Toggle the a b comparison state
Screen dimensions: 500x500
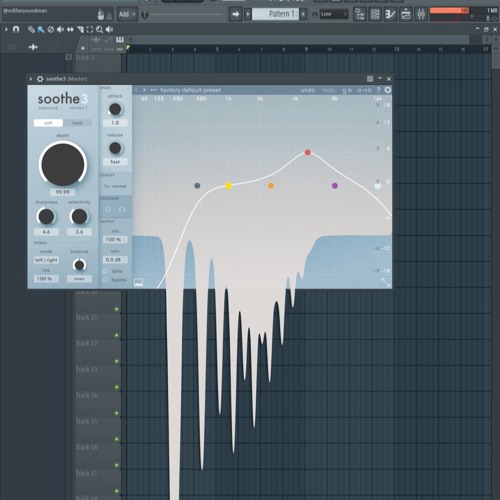[347, 90]
